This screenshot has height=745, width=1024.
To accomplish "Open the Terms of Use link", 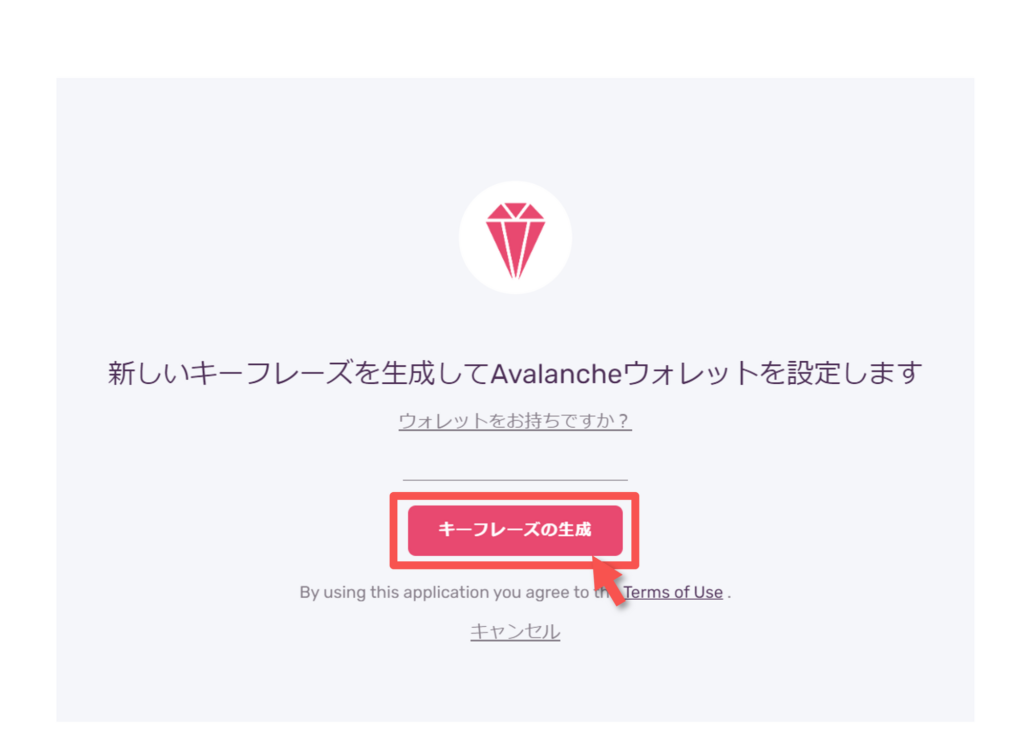I will [673, 592].
